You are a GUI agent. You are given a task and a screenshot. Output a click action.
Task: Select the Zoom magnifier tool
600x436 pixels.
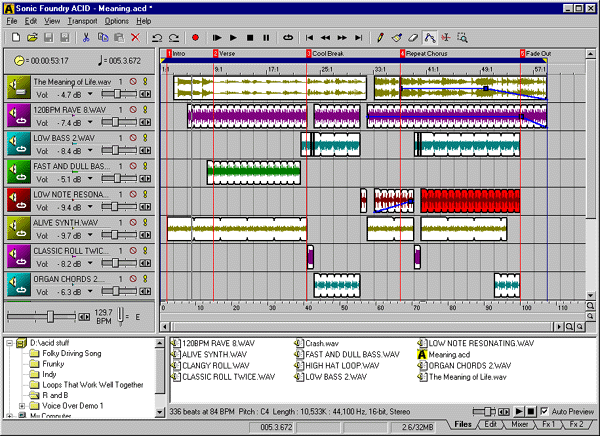coord(462,38)
